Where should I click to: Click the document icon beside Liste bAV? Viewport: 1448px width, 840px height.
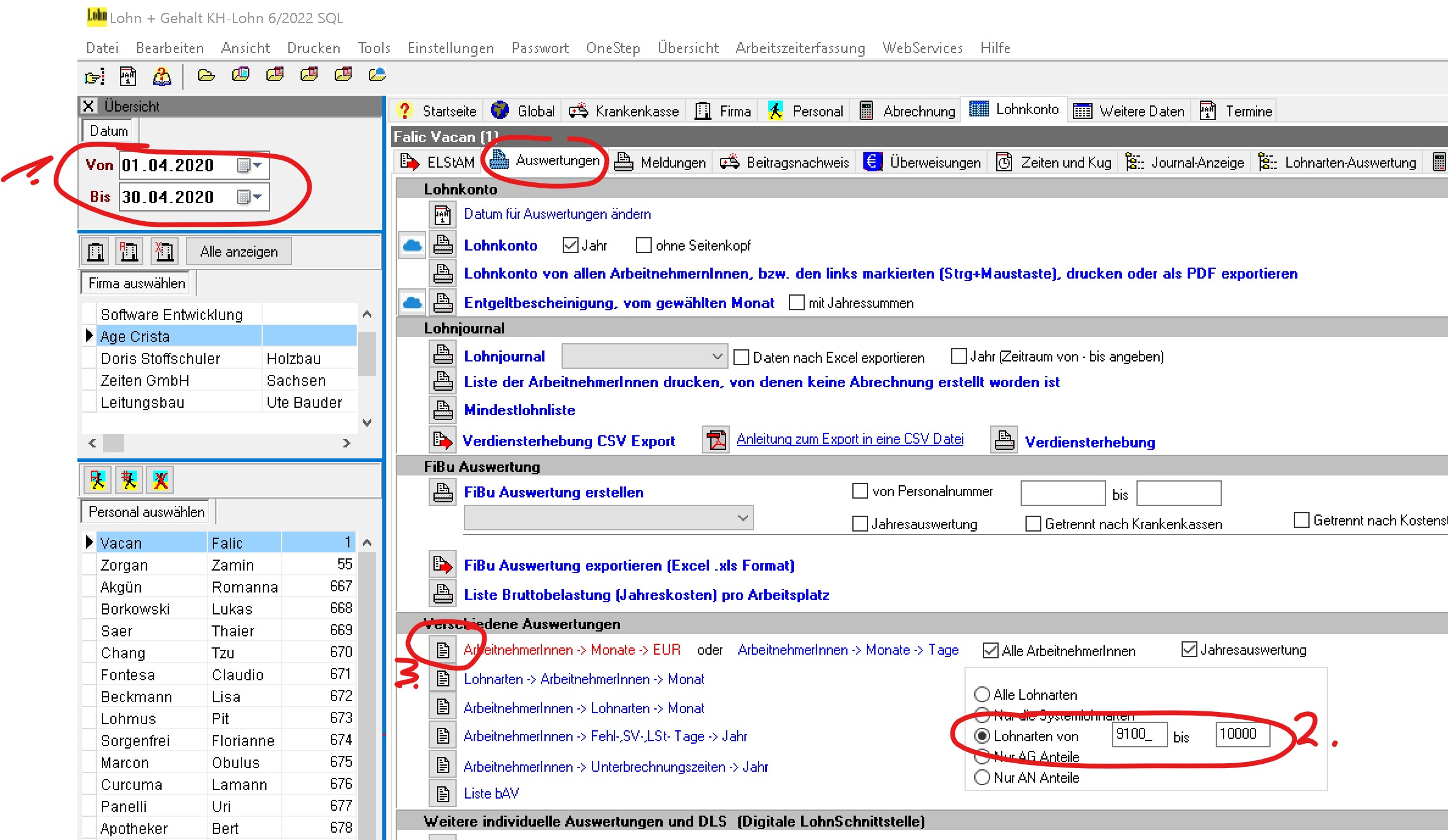click(x=443, y=794)
